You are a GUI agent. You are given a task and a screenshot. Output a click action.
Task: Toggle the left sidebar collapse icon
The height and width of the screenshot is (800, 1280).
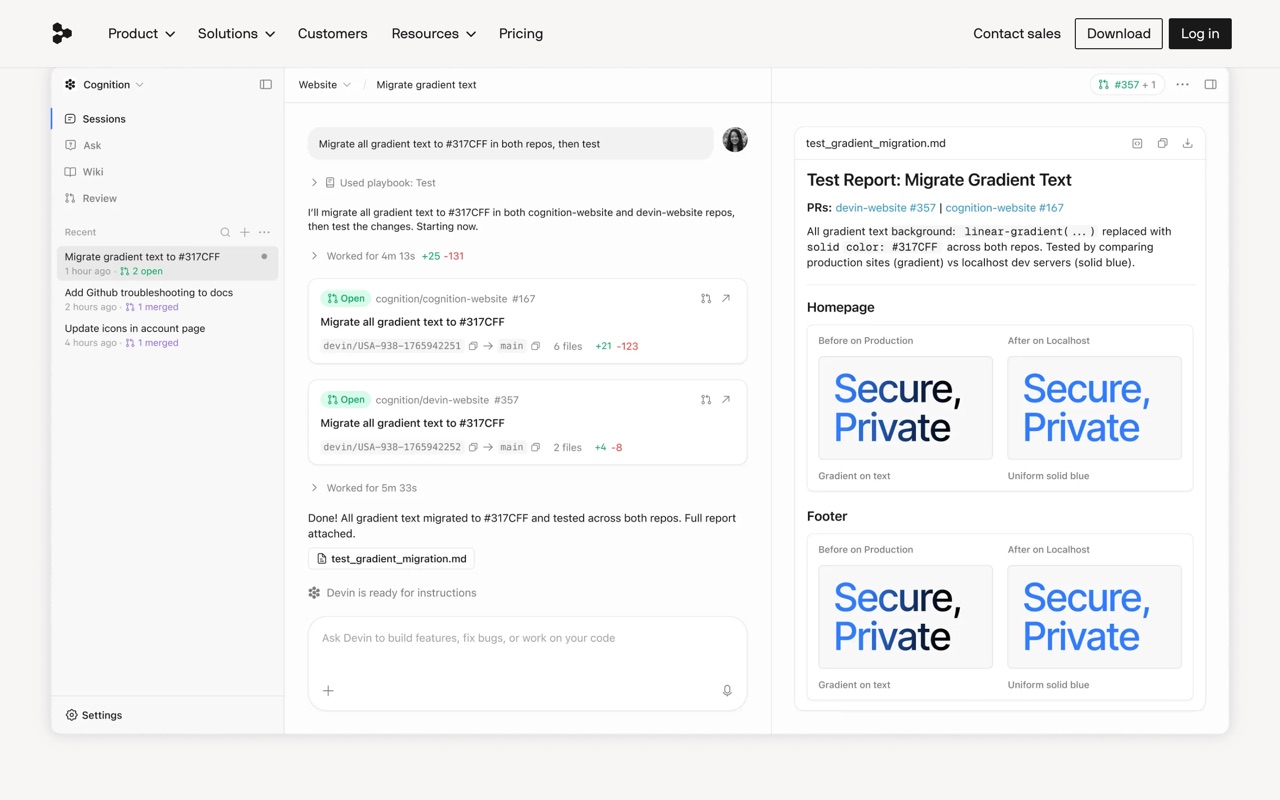(x=266, y=85)
